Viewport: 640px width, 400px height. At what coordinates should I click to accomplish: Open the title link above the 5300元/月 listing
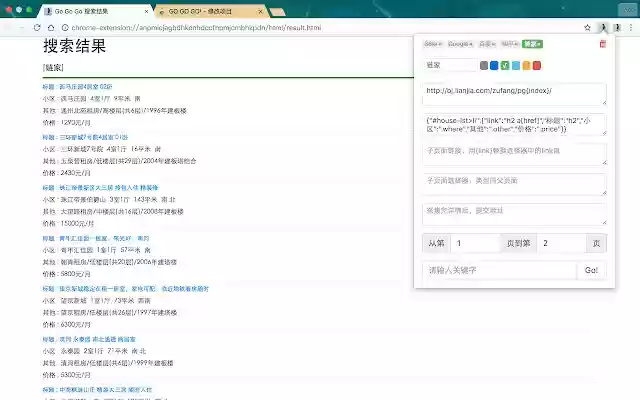[97, 339]
